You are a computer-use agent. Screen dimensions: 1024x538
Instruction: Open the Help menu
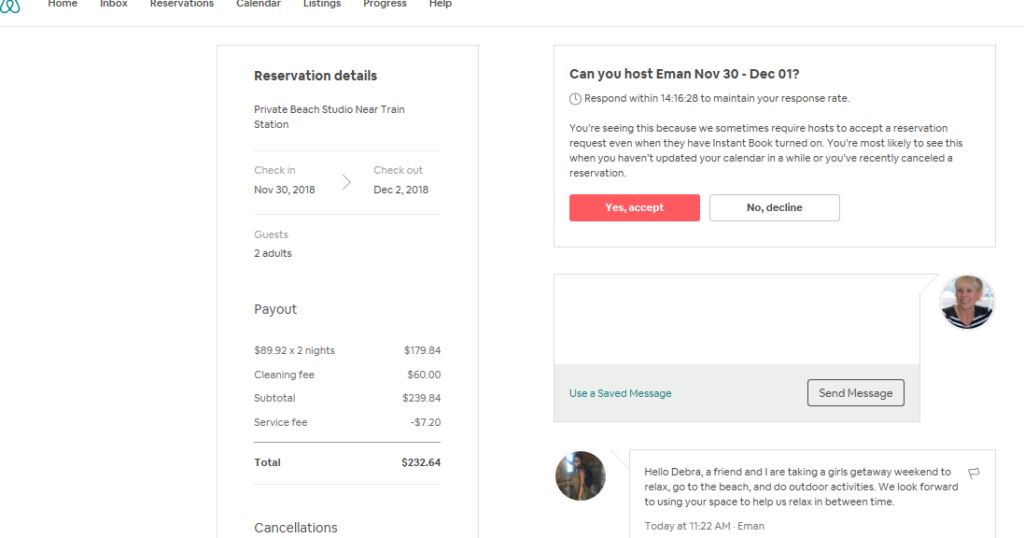click(440, 4)
